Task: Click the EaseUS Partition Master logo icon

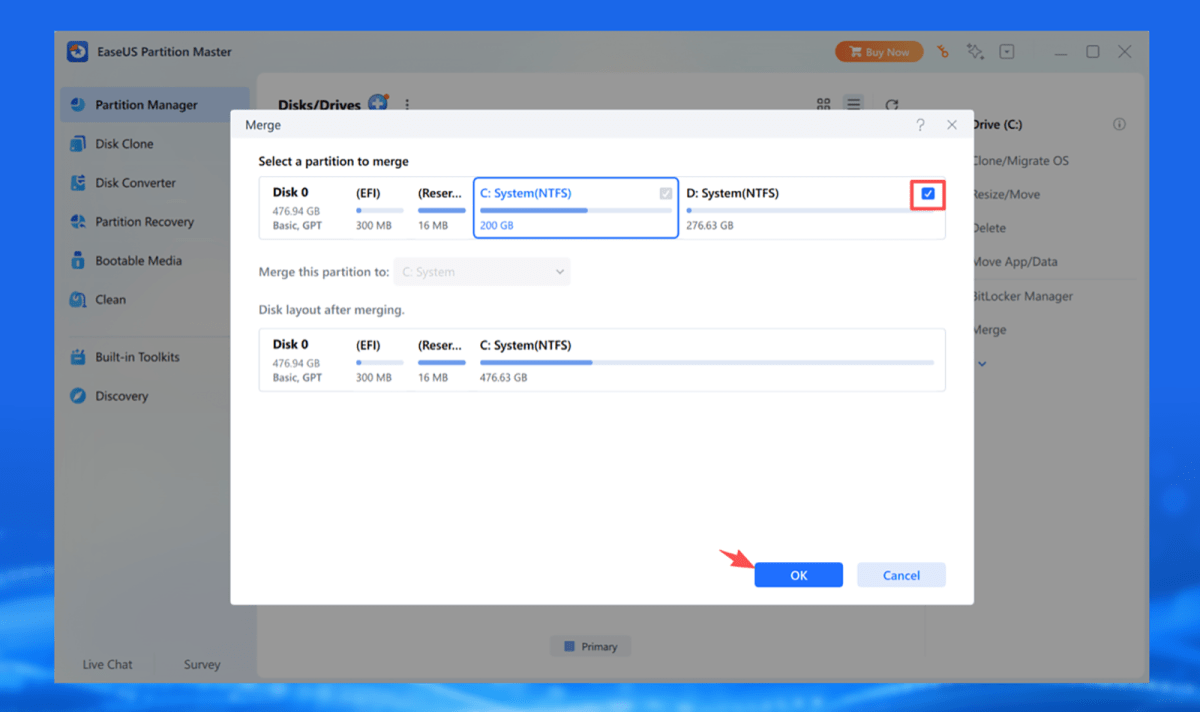Action: (77, 52)
